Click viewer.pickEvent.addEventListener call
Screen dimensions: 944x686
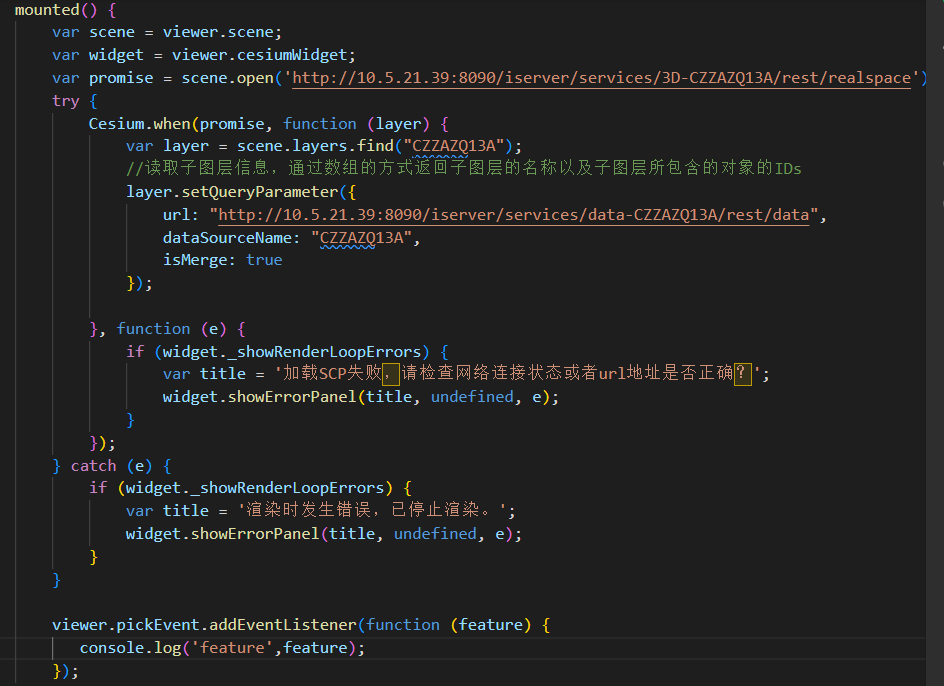[x=204, y=625]
